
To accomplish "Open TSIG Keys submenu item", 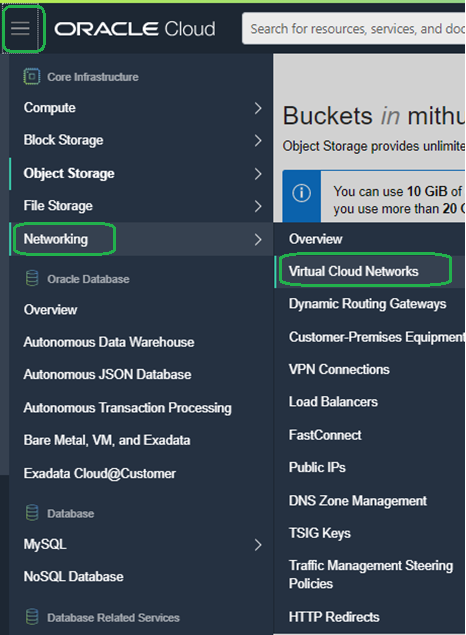I will (x=320, y=533).
